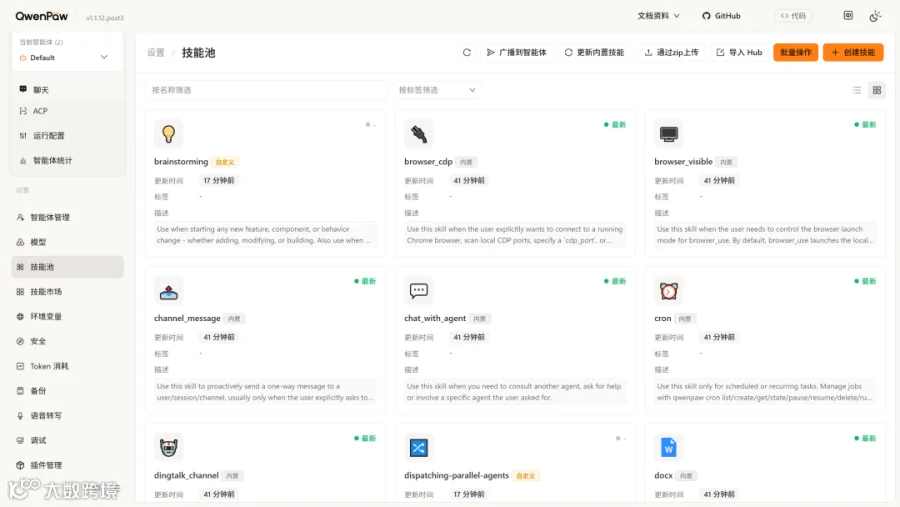Expand the 文档资料 dropdown menu
This screenshot has width=900, height=507.
(658, 16)
